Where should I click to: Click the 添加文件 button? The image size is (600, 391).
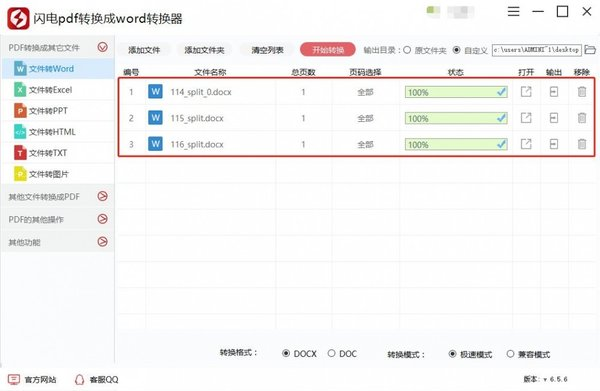click(x=144, y=50)
